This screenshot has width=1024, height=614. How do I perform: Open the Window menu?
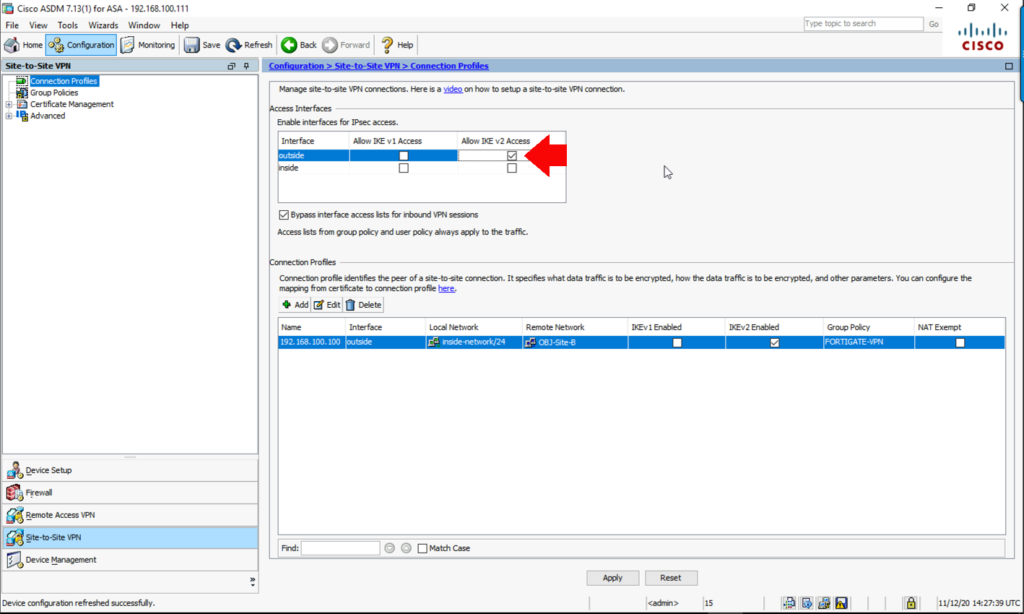pos(144,25)
